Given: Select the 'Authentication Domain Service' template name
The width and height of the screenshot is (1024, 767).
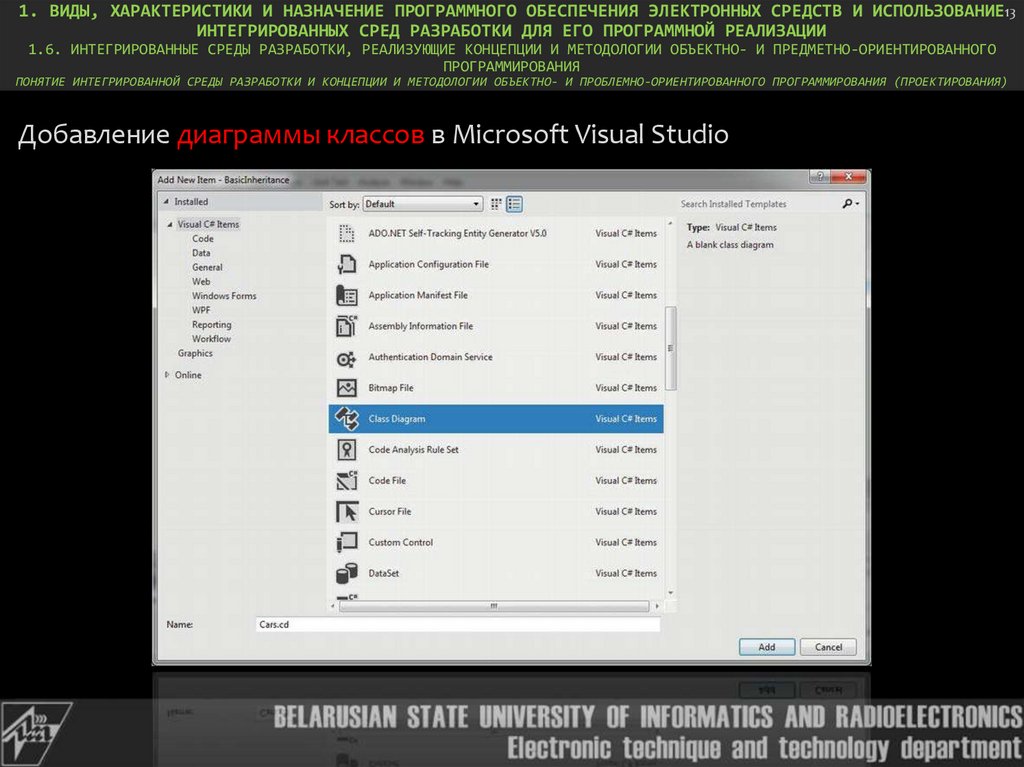Looking at the screenshot, I should click(x=430, y=357).
